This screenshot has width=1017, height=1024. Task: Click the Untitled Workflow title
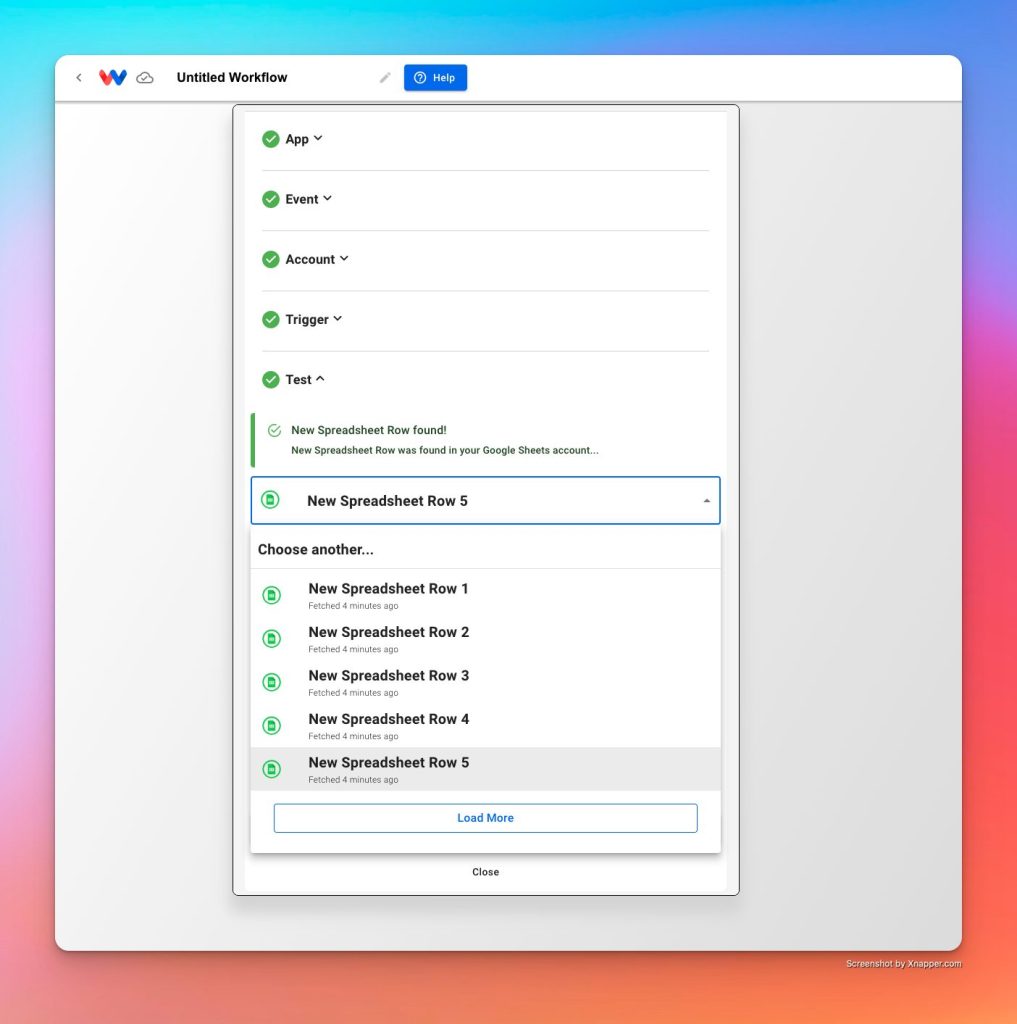pyautogui.click(x=232, y=77)
